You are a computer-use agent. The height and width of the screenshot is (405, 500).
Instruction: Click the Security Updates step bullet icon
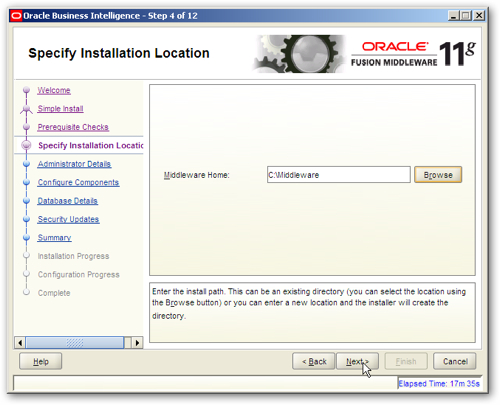[x=26, y=219]
